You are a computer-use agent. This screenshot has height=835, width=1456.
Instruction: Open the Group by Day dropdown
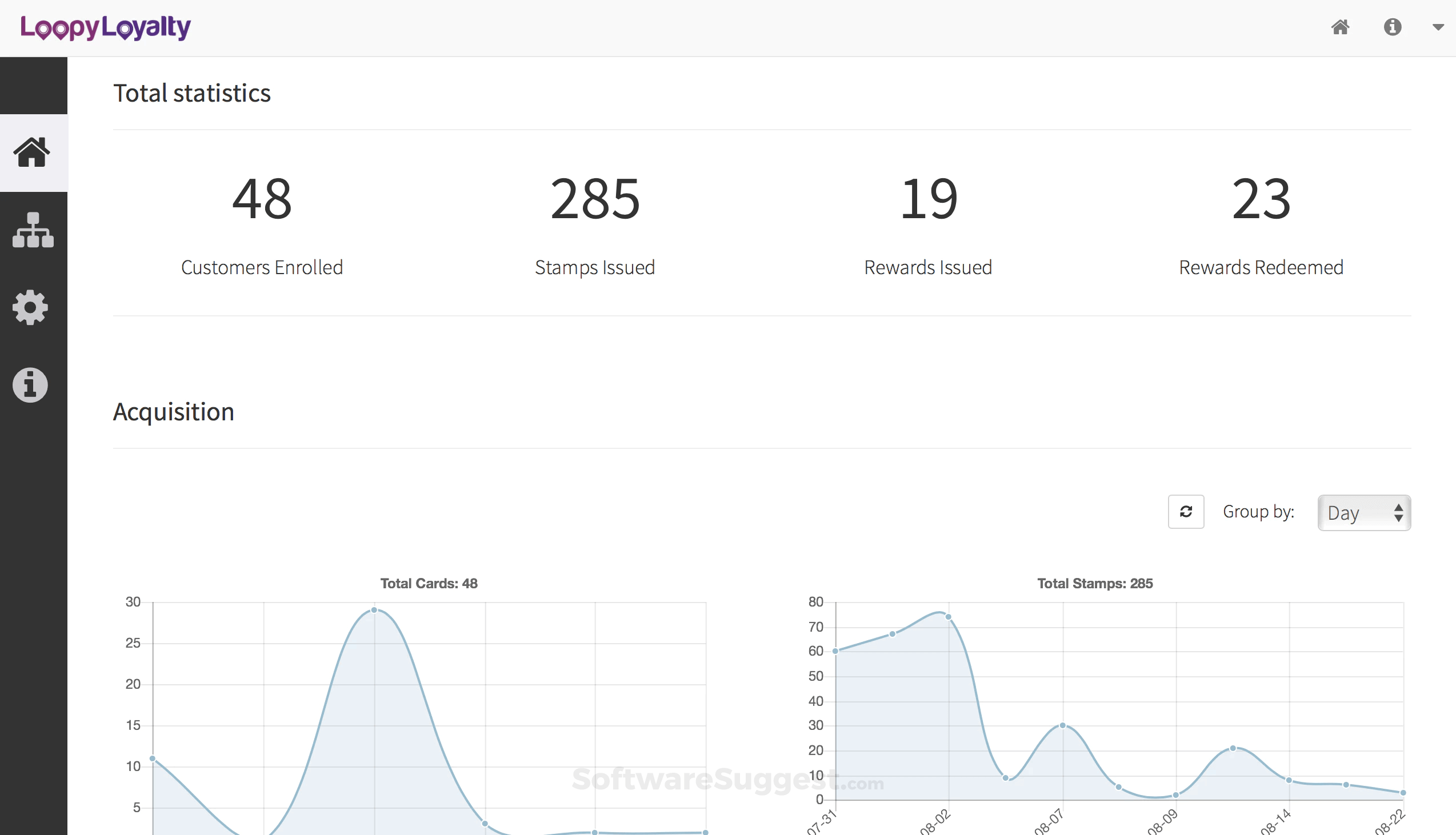[x=1363, y=513]
